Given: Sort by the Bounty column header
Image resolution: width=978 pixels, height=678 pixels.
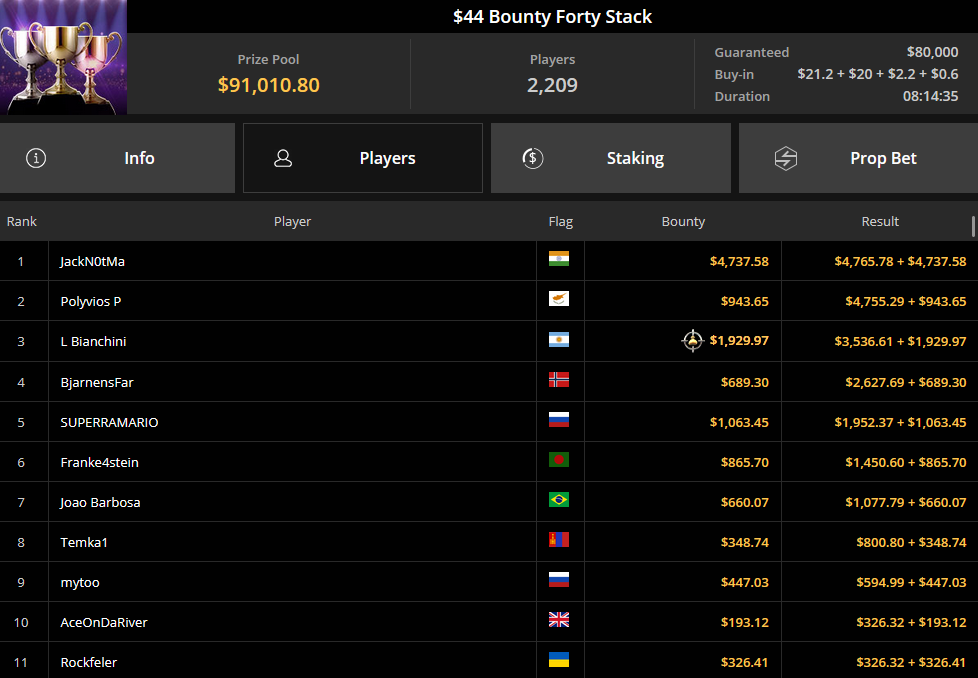Looking at the screenshot, I should 683,221.
